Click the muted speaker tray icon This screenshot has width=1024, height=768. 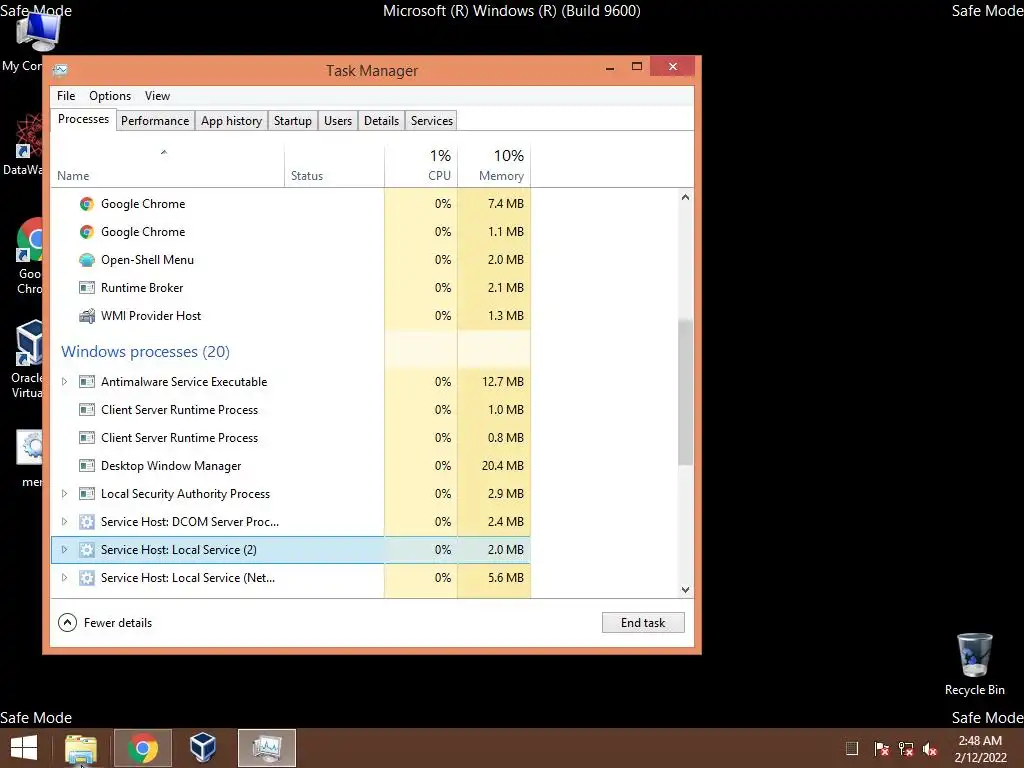pyautogui.click(x=930, y=748)
